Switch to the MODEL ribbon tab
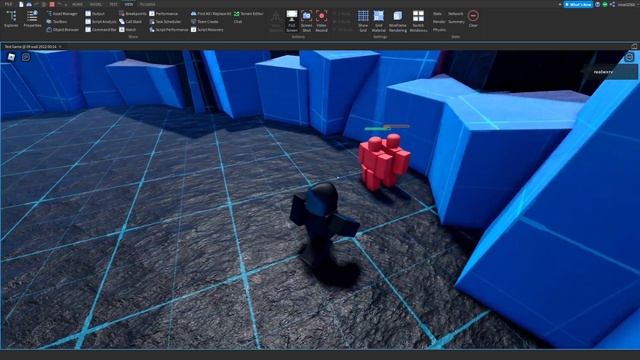Image resolution: width=640 pixels, height=360 pixels. (96, 4)
